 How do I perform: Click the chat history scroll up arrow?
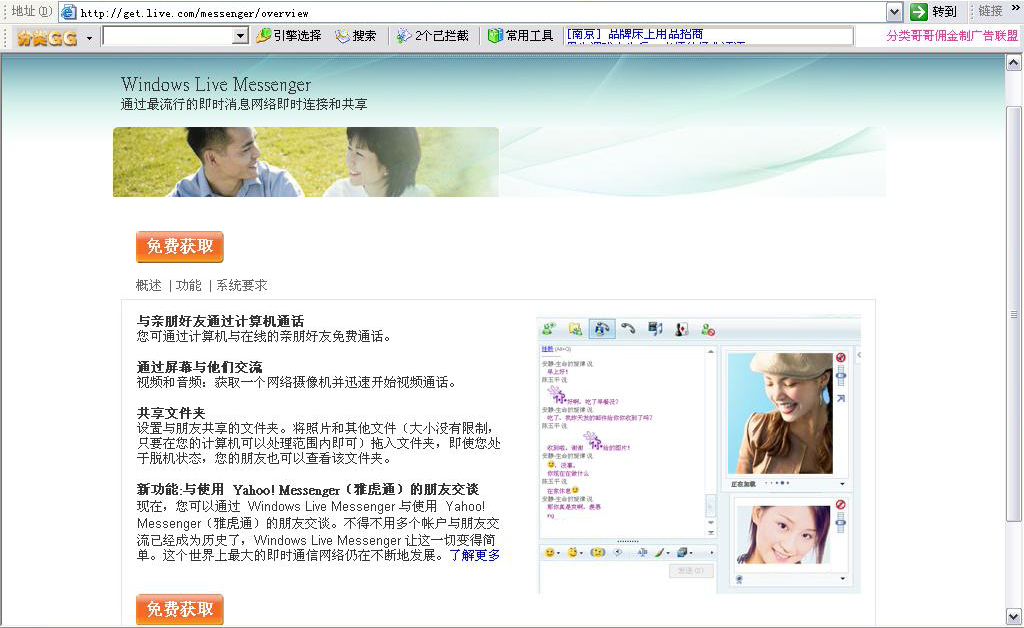(711, 351)
